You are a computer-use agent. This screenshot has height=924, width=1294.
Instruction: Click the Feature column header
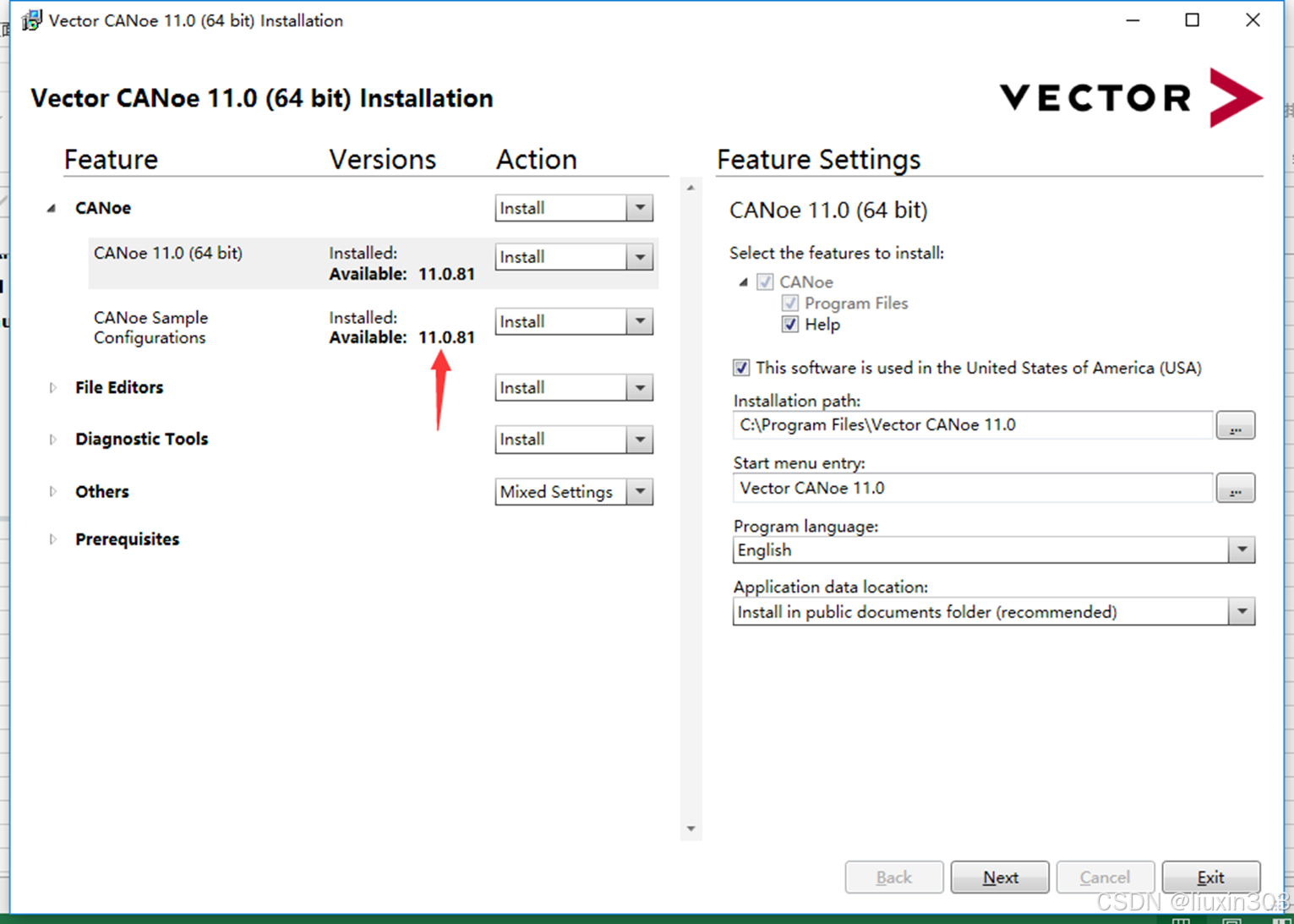[111, 160]
